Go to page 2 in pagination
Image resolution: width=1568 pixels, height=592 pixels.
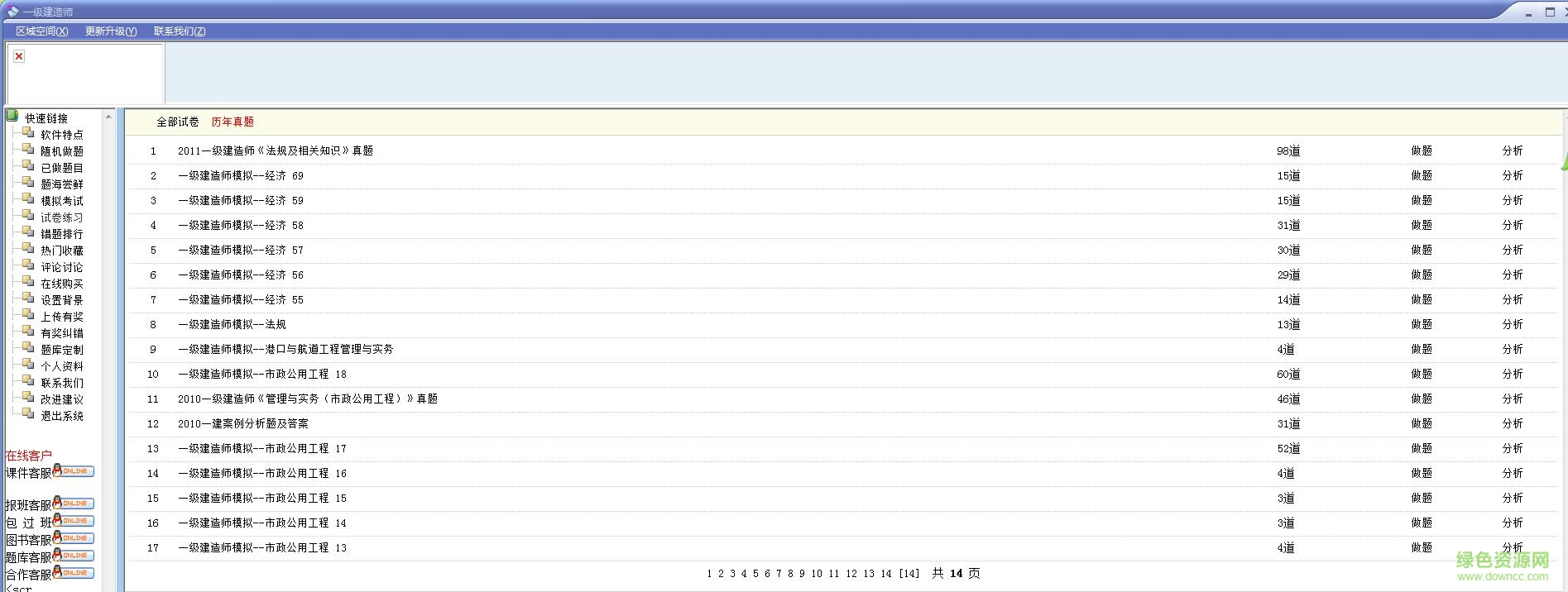(721, 573)
